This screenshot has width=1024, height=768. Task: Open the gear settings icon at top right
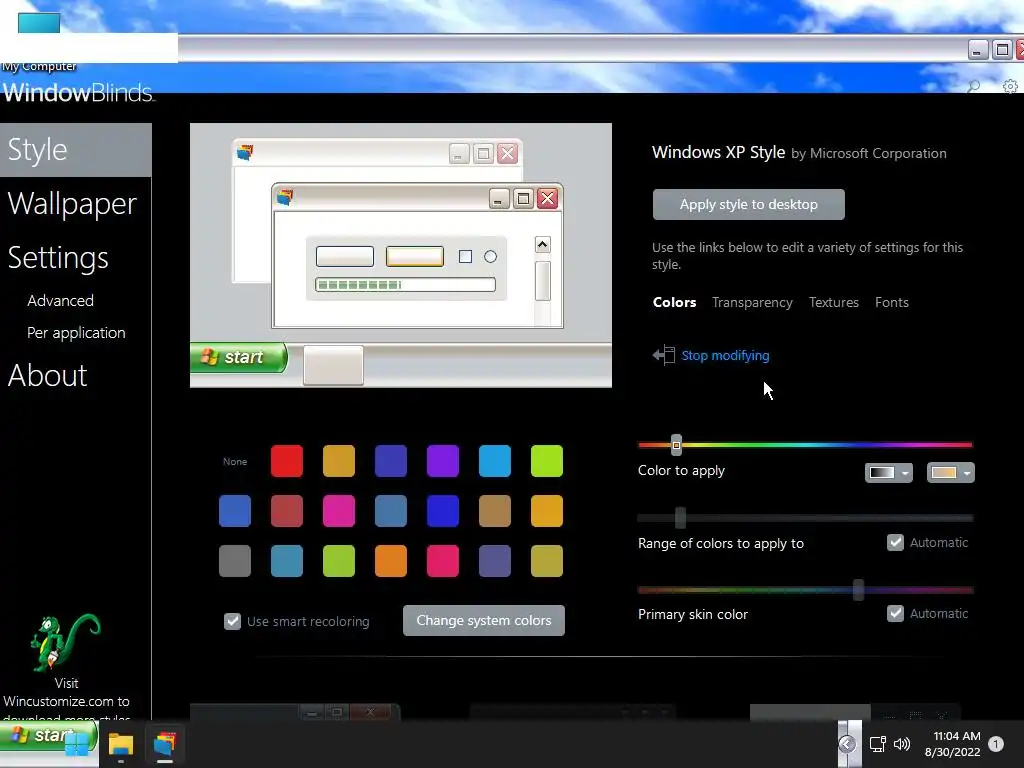click(1010, 86)
